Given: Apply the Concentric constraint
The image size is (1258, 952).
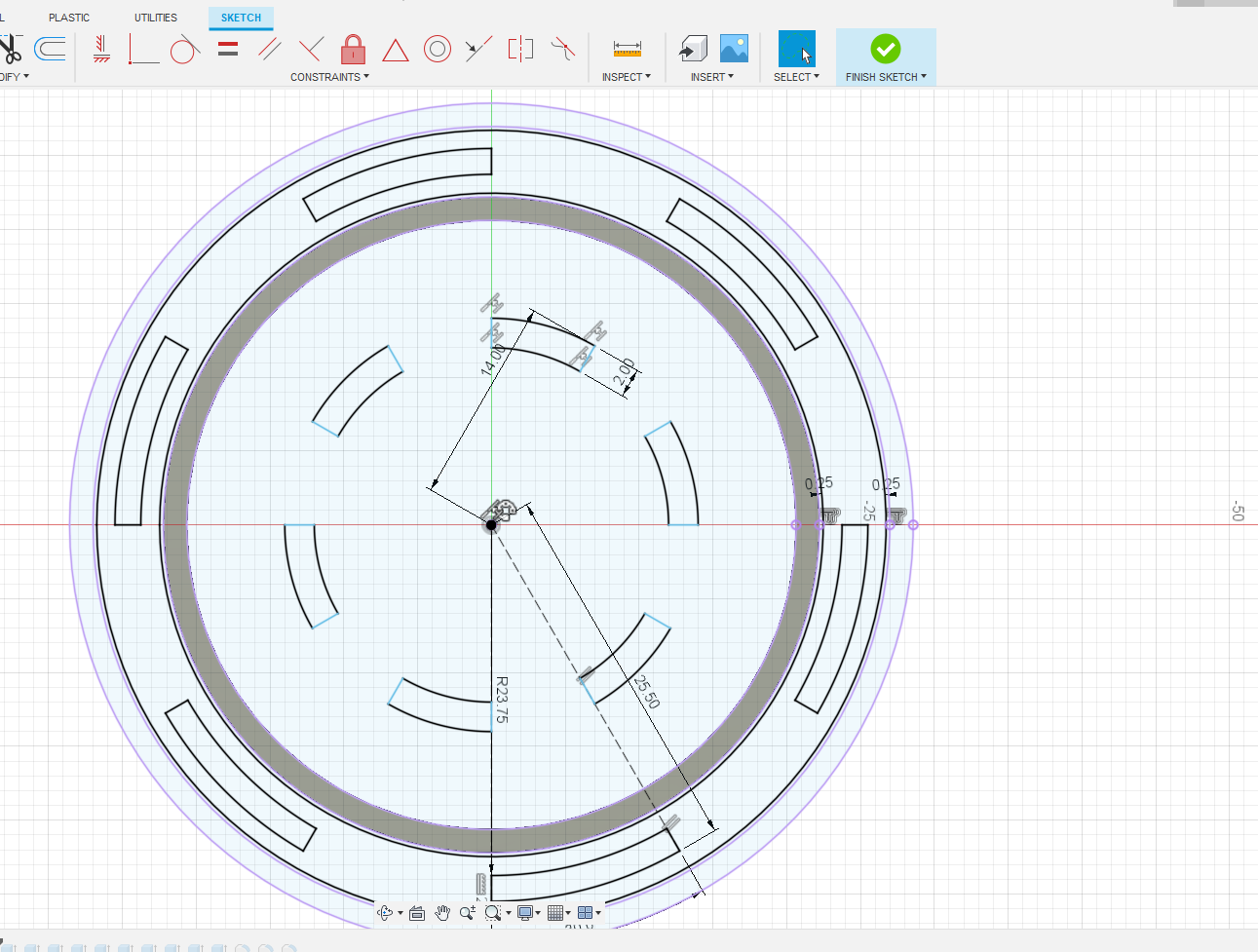Looking at the screenshot, I should [x=437, y=49].
